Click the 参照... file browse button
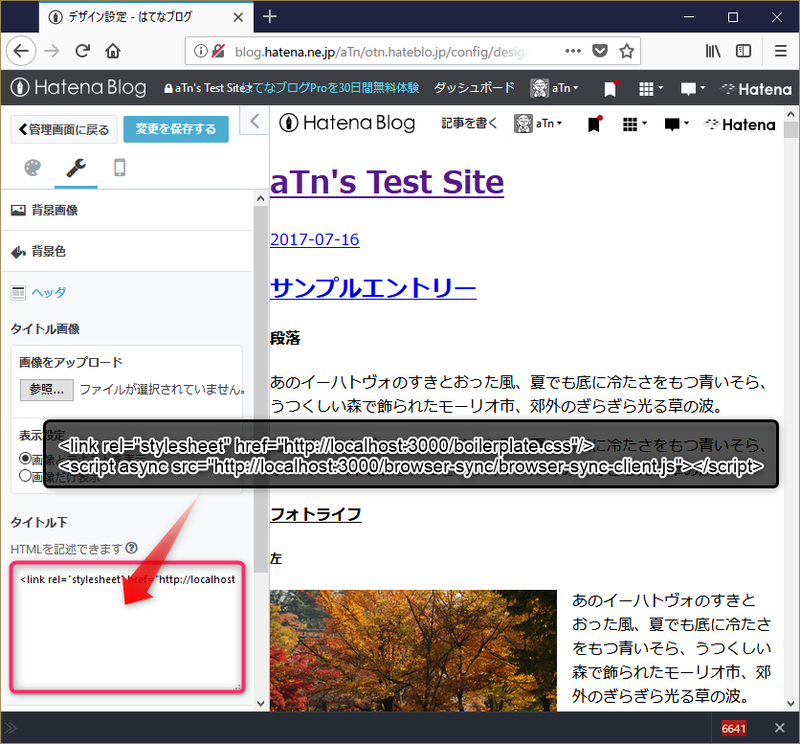 pyautogui.click(x=46, y=389)
